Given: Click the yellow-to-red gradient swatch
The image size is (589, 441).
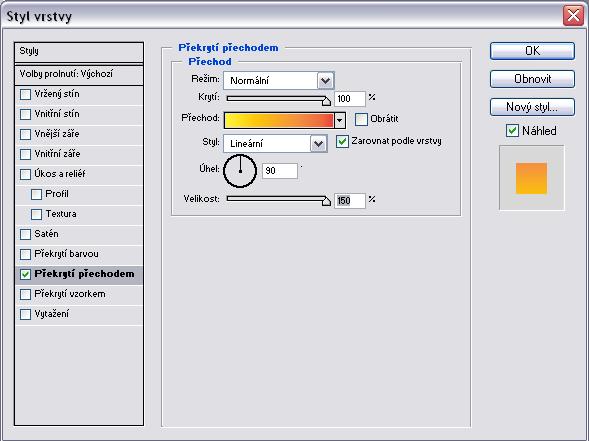Looking at the screenshot, I should click(x=279, y=121).
